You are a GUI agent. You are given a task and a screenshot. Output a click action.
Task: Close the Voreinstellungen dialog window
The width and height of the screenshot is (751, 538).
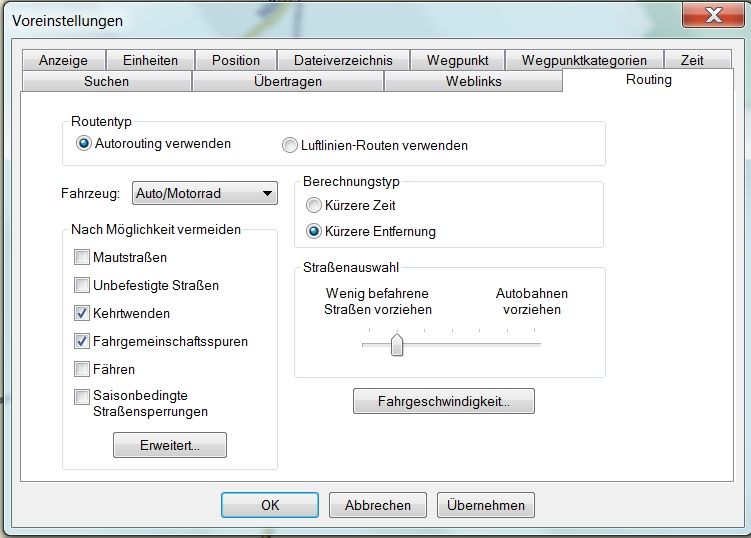point(713,15)
